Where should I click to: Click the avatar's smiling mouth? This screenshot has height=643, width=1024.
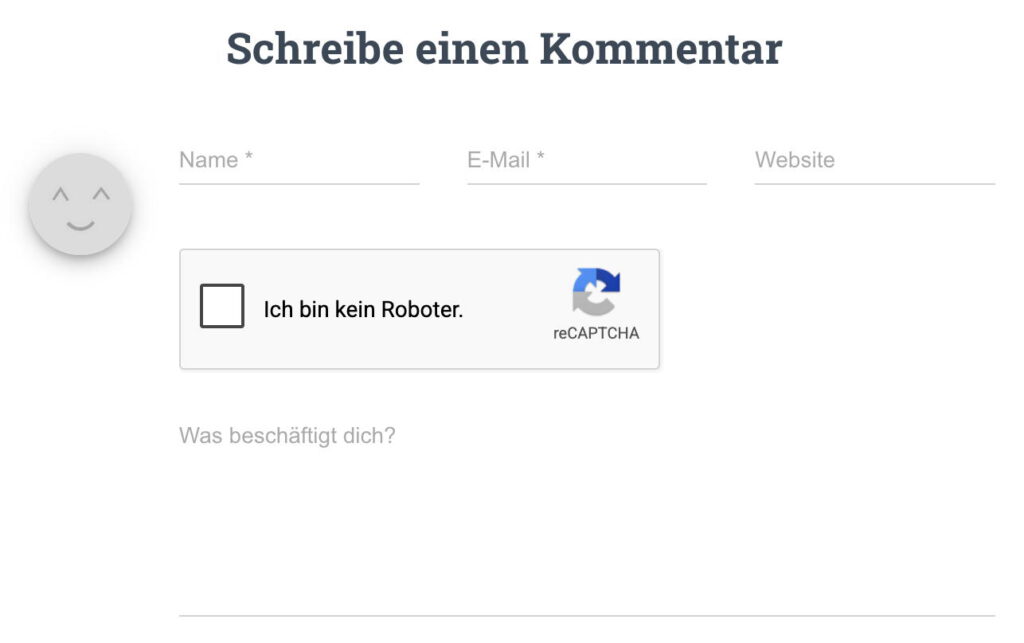(80, 224)
